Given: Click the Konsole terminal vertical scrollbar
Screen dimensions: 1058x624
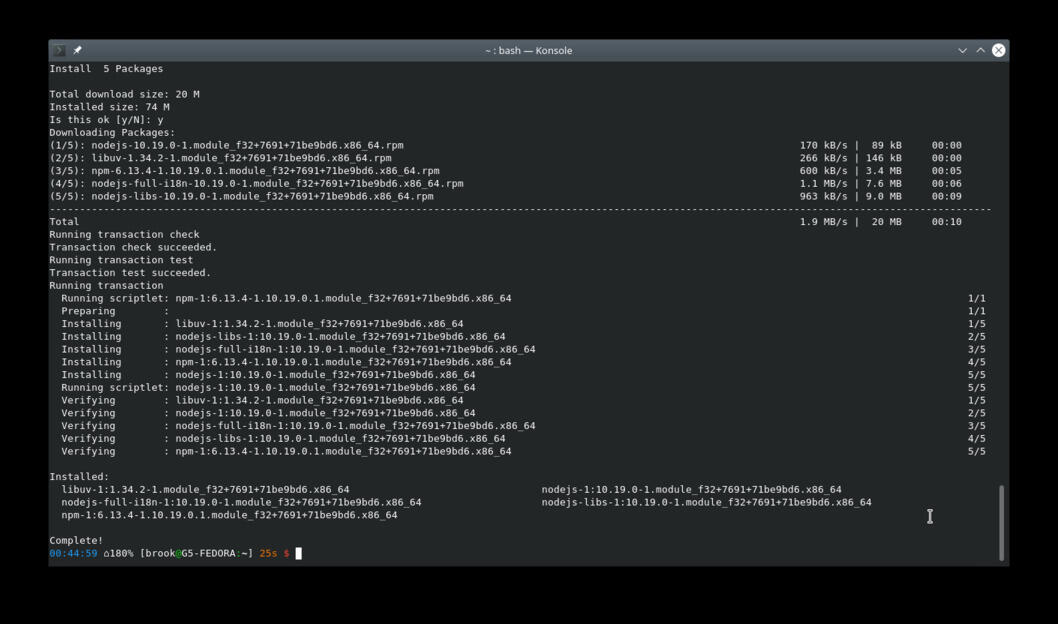Looking at the screenshot, I should 1001,522.
